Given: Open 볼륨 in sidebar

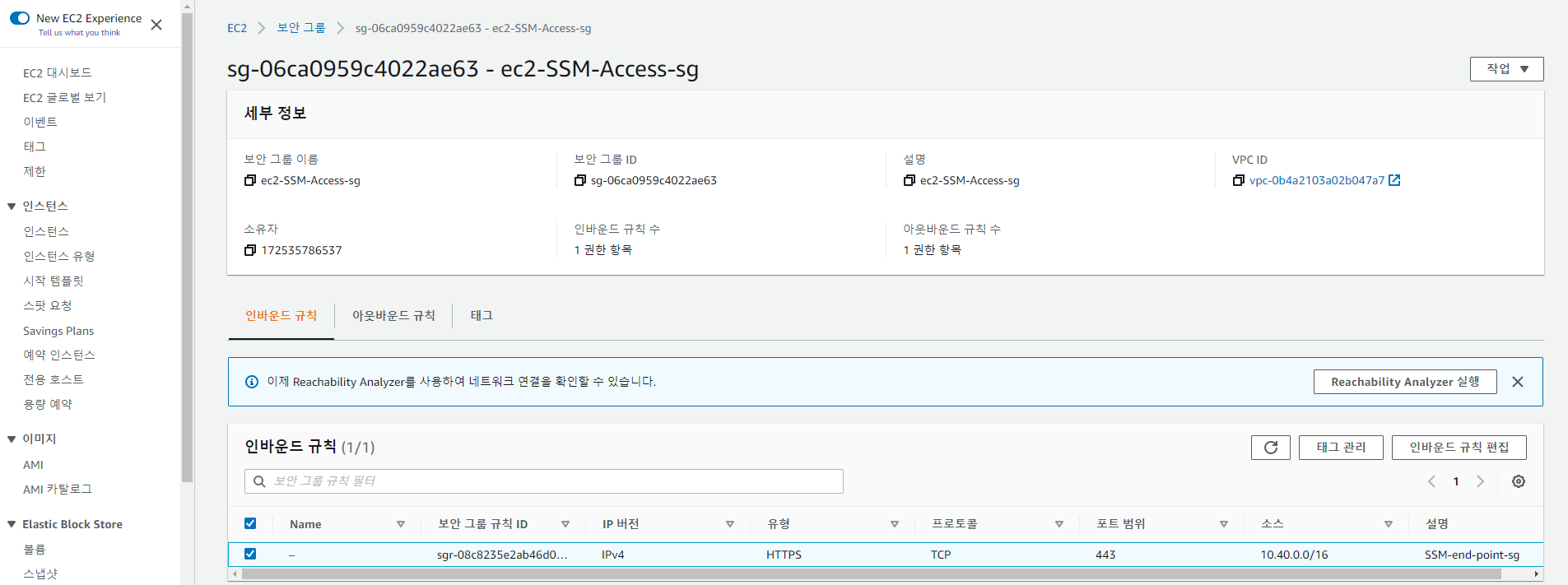Looking at the screenshot, I should point(35,550).
